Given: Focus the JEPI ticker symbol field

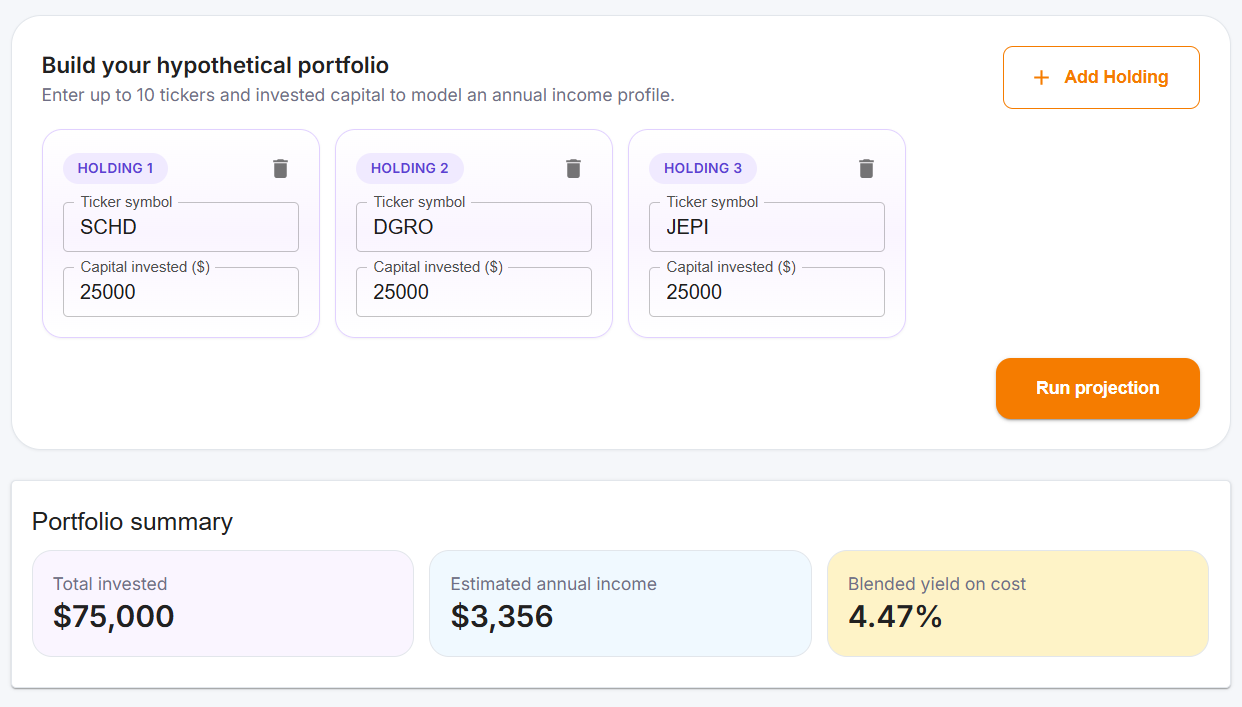Looking at the screenshot, I should pyautogui.click(x=766, y=227).
